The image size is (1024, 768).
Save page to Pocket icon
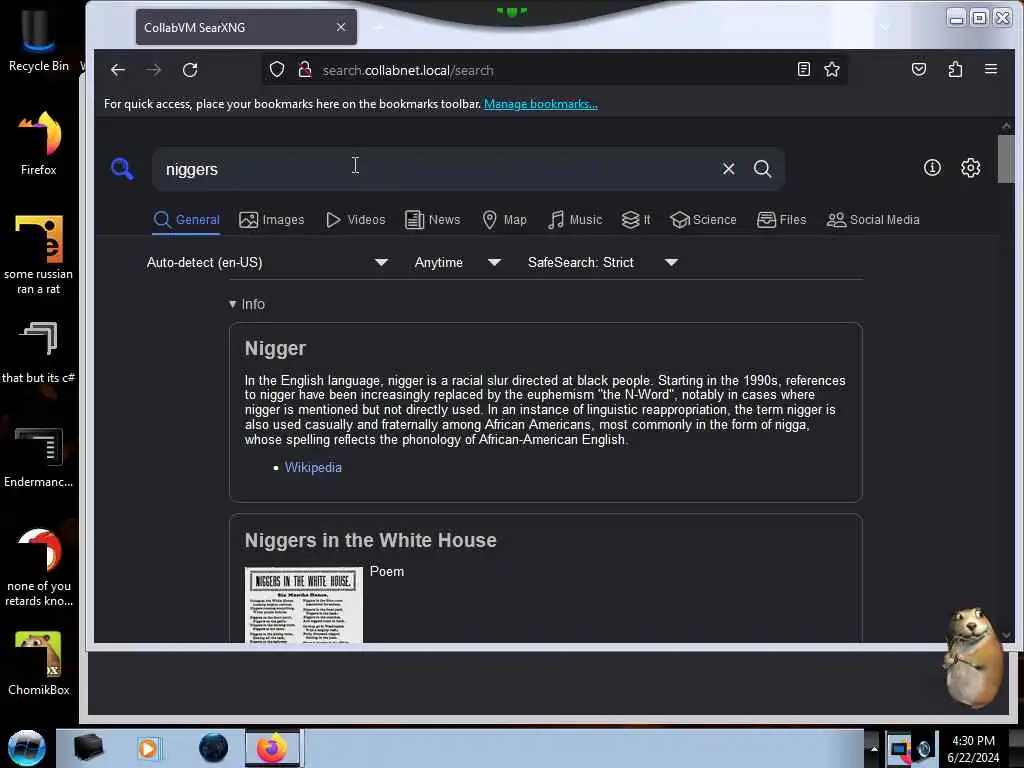click(x=919, y=69)
